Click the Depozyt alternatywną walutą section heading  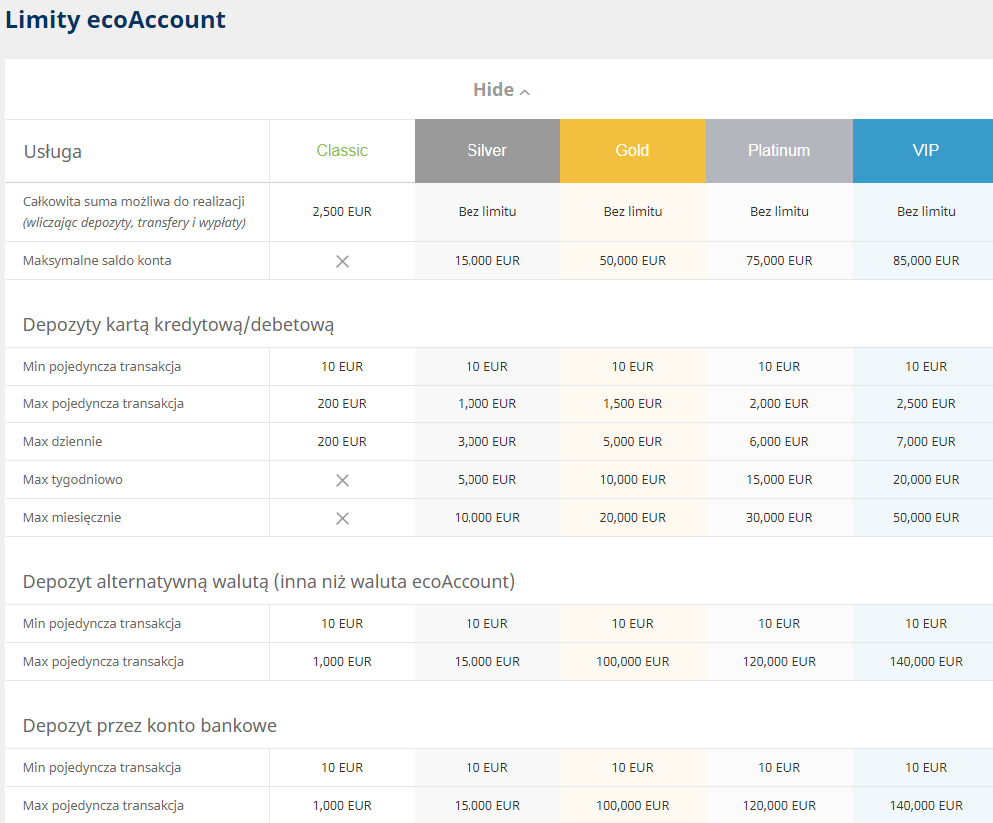pyautogui.click(x=269, y=582)
